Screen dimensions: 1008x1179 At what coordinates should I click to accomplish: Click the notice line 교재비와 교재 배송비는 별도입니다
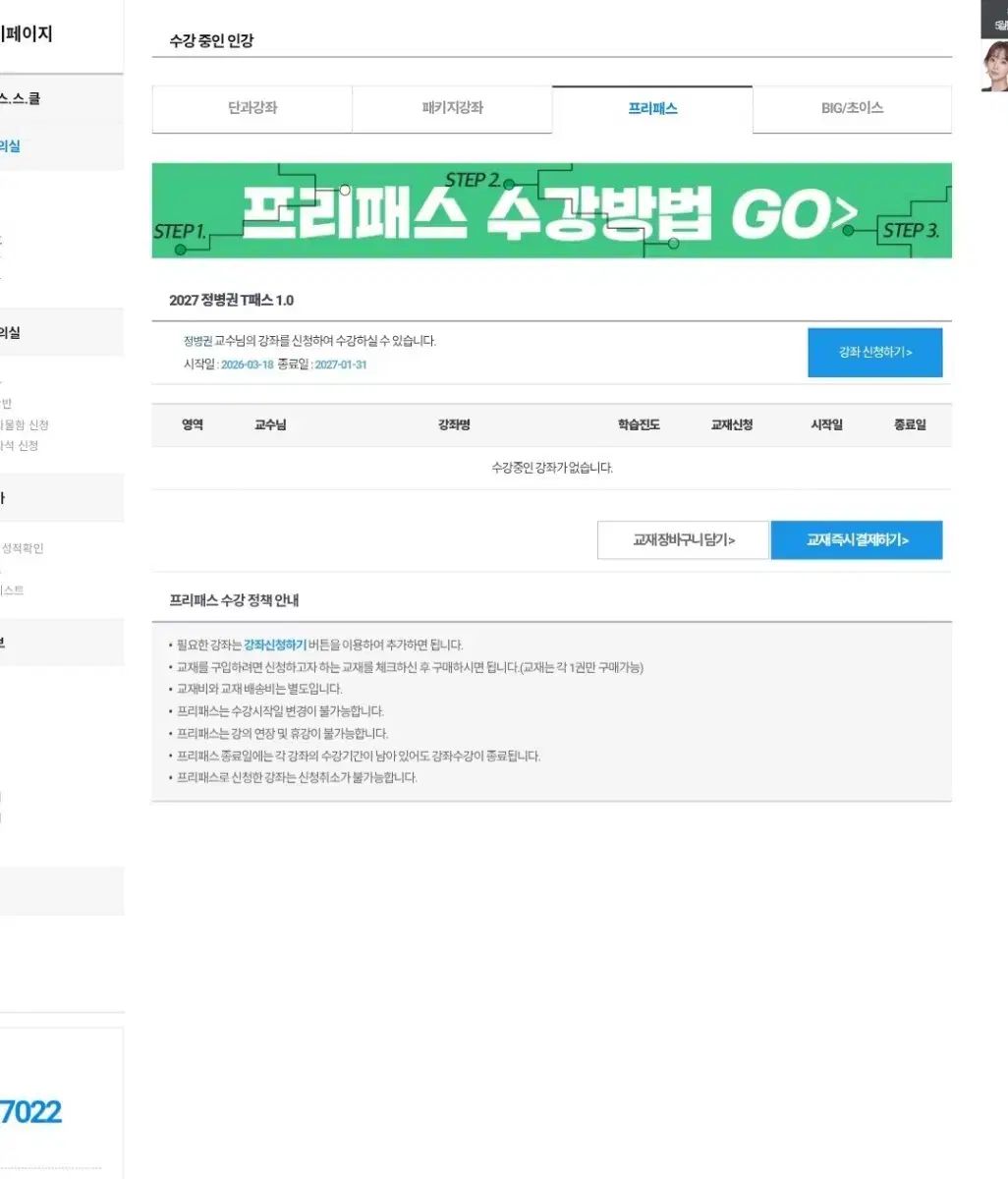coord(259,689)
